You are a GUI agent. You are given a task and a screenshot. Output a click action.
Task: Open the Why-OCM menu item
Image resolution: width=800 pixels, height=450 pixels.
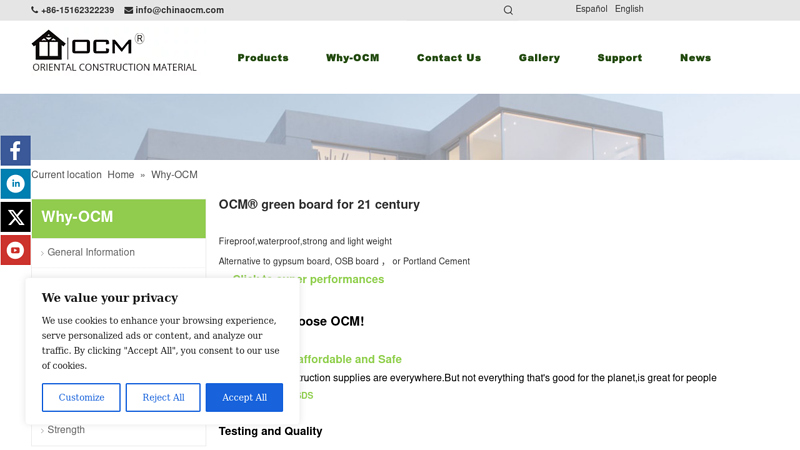coord(353,58)
